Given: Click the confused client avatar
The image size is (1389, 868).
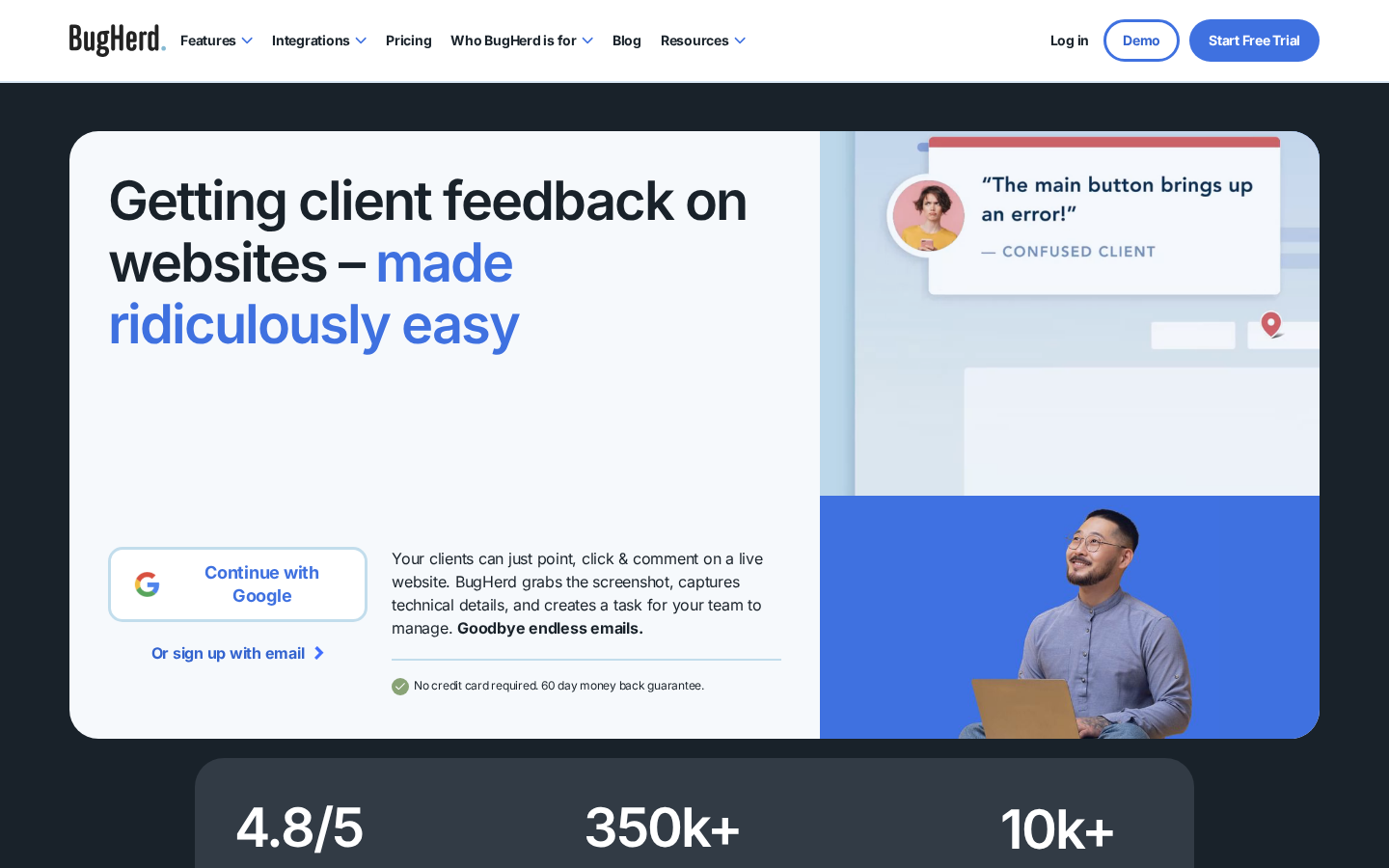Looking at the screenshot, I should [x=928, y=216].
